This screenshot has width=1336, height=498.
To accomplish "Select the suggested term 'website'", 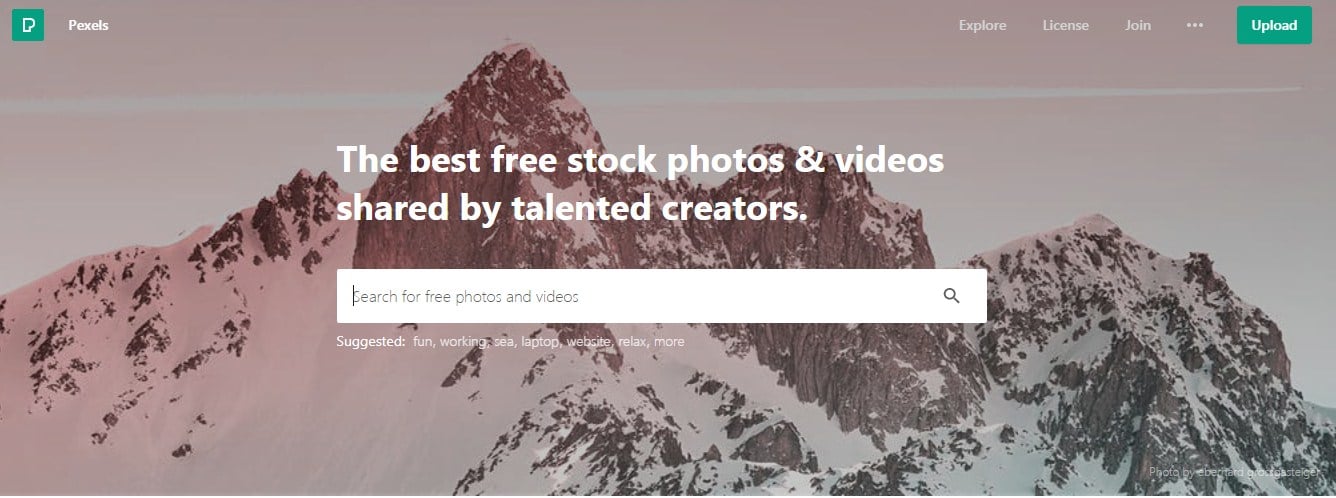I will (590, 342).
